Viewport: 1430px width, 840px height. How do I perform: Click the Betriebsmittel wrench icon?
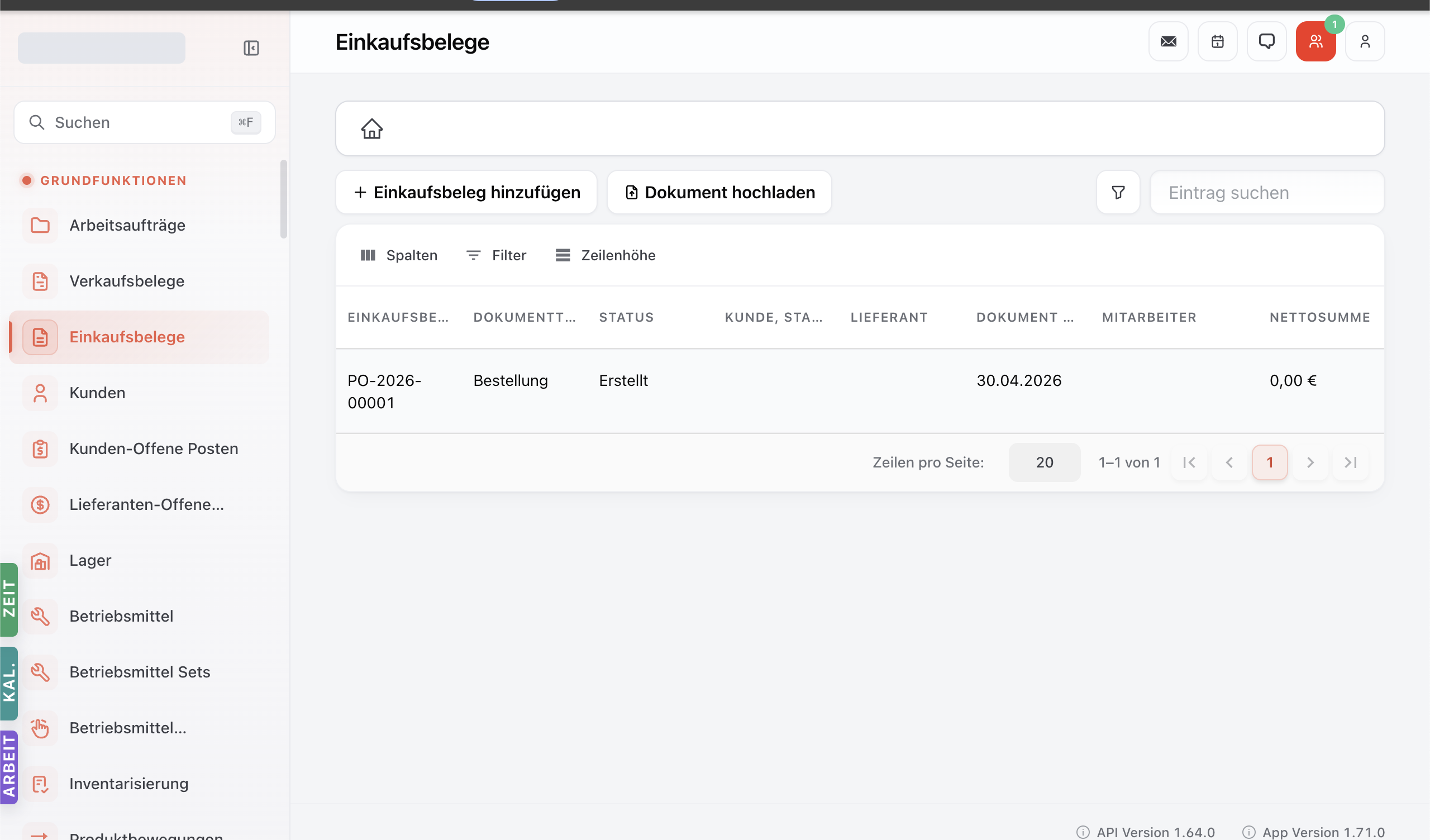click(40, 617)
